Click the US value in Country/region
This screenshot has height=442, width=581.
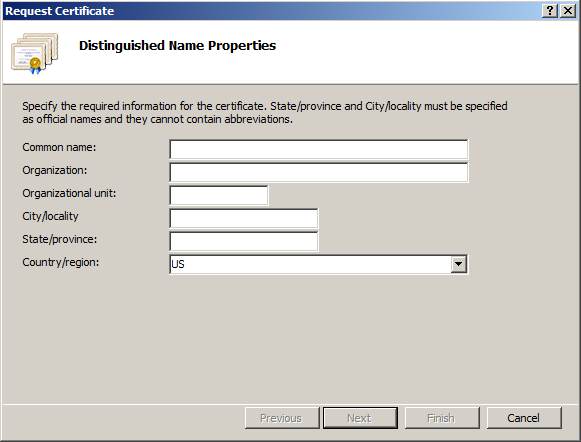click(x=178, y=264)
